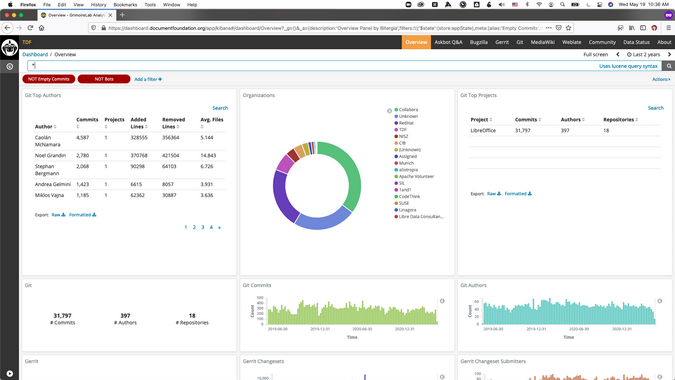The width and height of the screenshot is (675, 380).
Task: Open the macOS Wi-Fi status icon
Action: click(x=539, y=4)
